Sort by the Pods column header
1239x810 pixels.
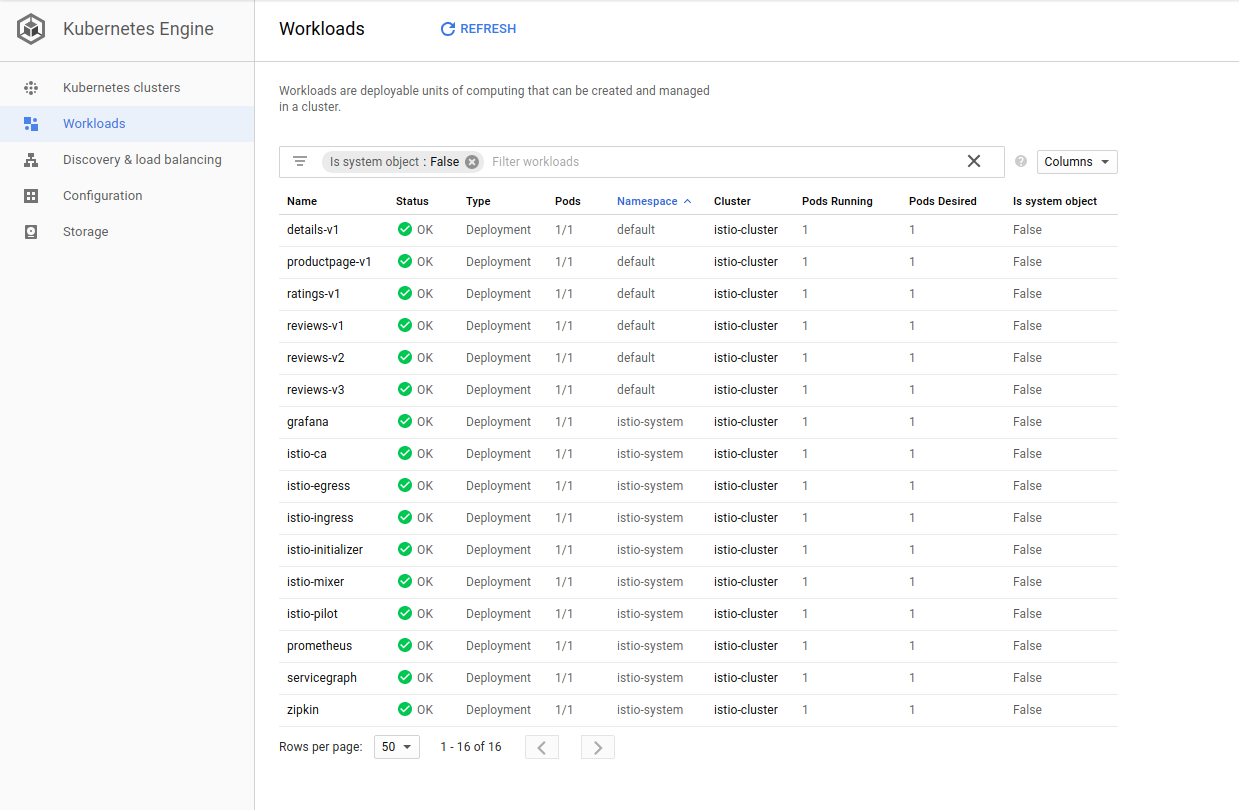point(568,201)
